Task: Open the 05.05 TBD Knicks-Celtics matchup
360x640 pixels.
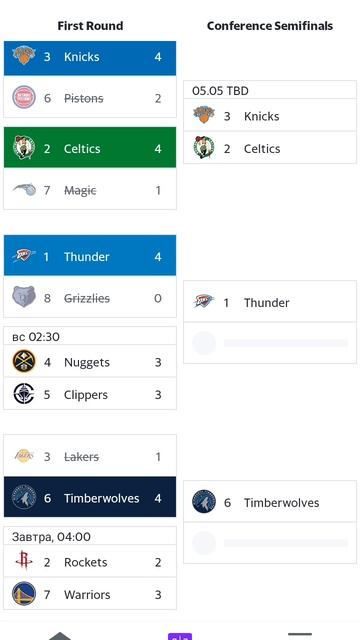Action: [270, 122]
